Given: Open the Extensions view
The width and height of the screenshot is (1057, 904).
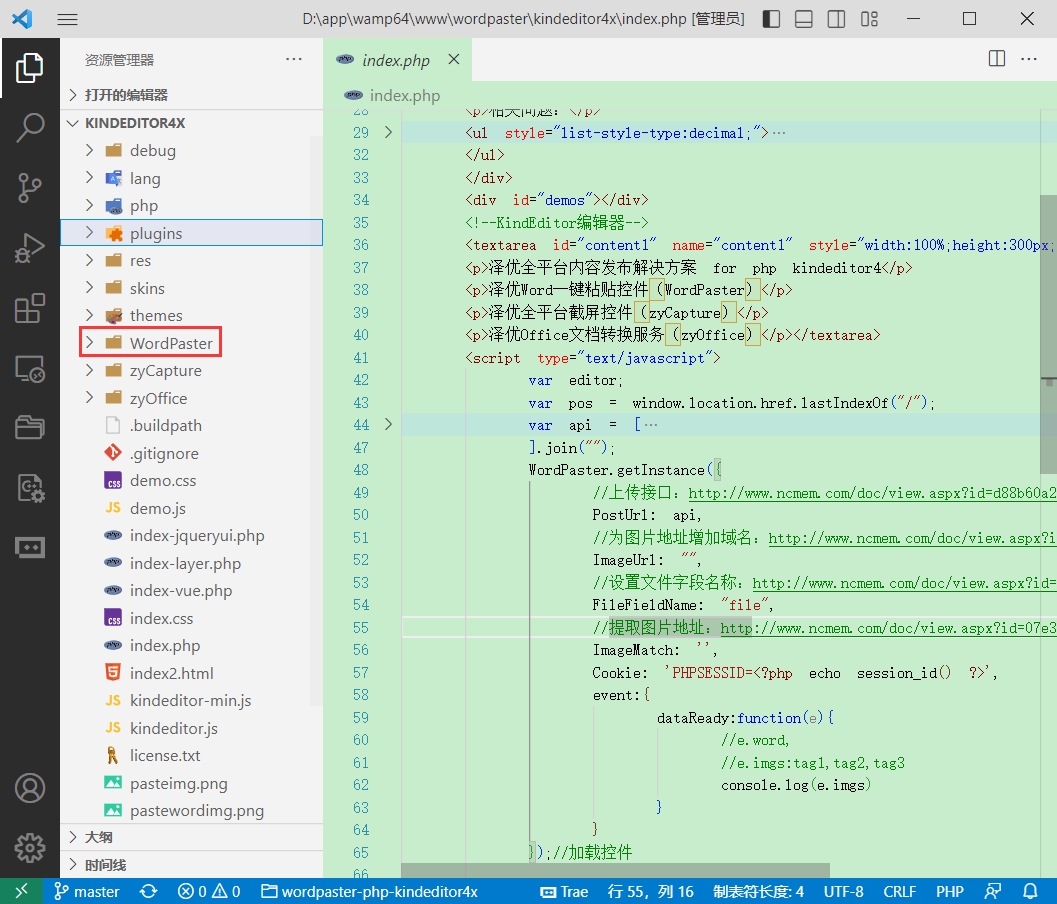Looking at the screenshot, I should 30,308.
